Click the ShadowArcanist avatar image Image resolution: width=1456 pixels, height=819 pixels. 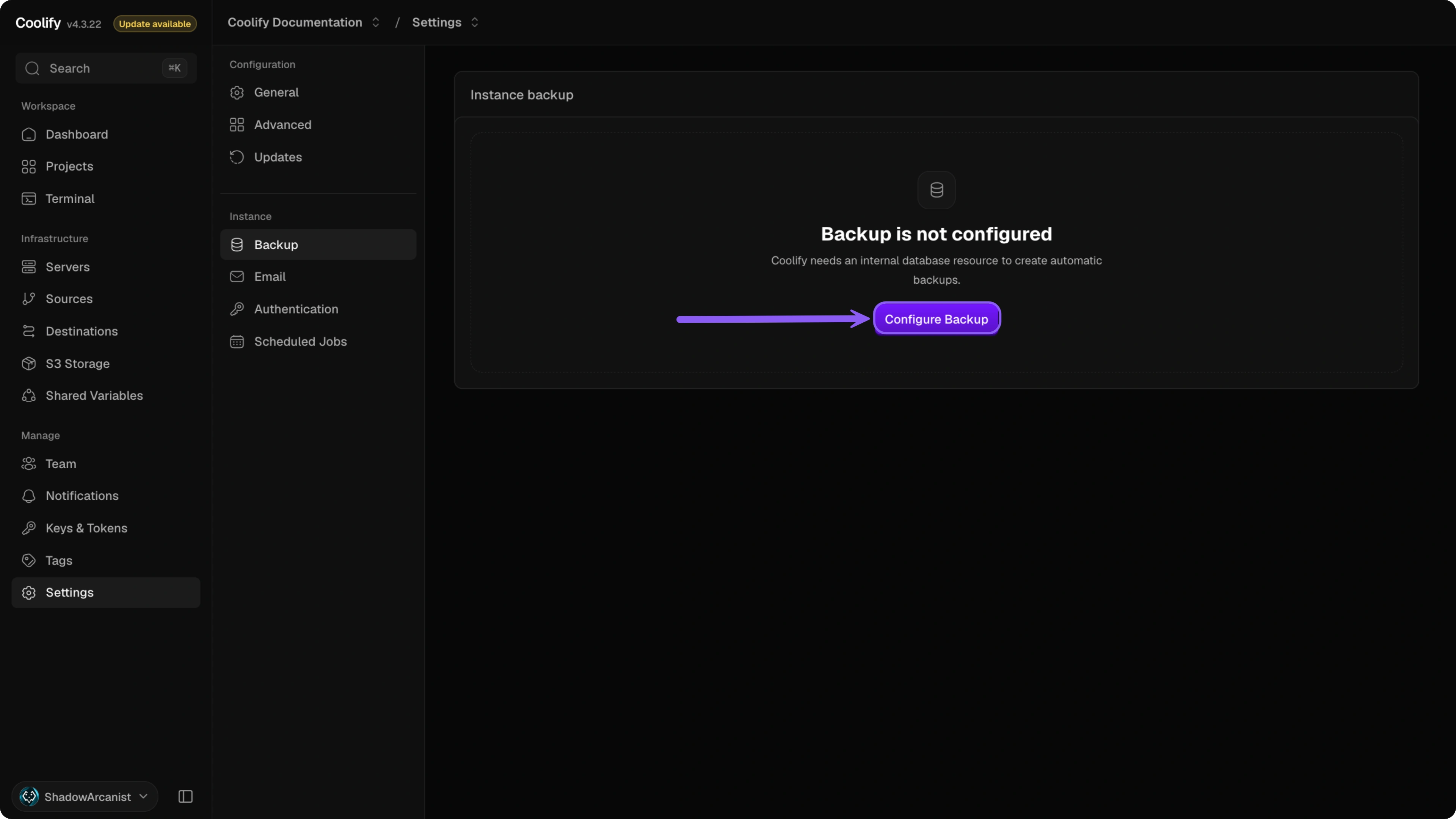click(30, 796)
